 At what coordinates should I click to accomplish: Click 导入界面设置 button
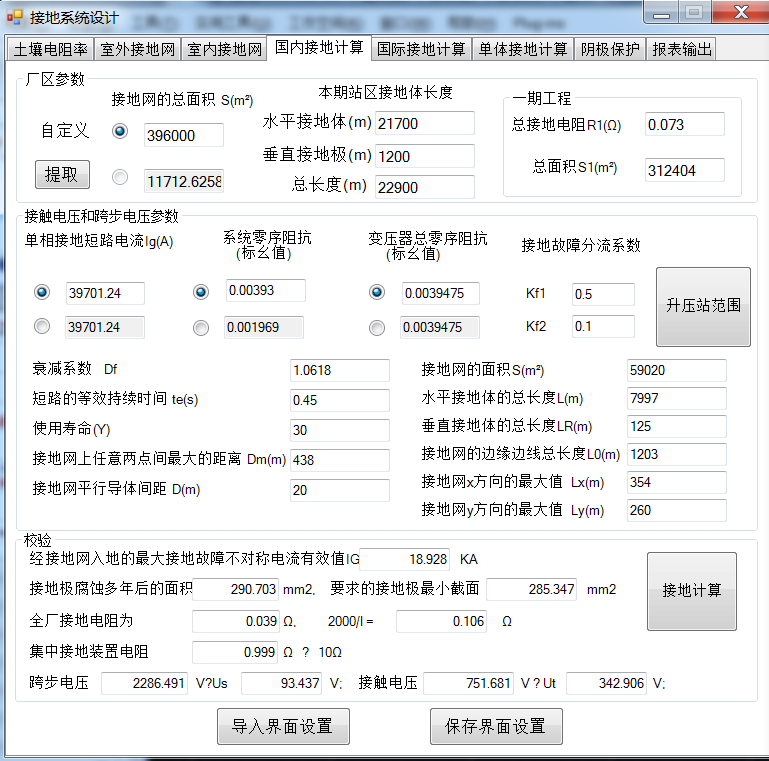click(283, 726)
